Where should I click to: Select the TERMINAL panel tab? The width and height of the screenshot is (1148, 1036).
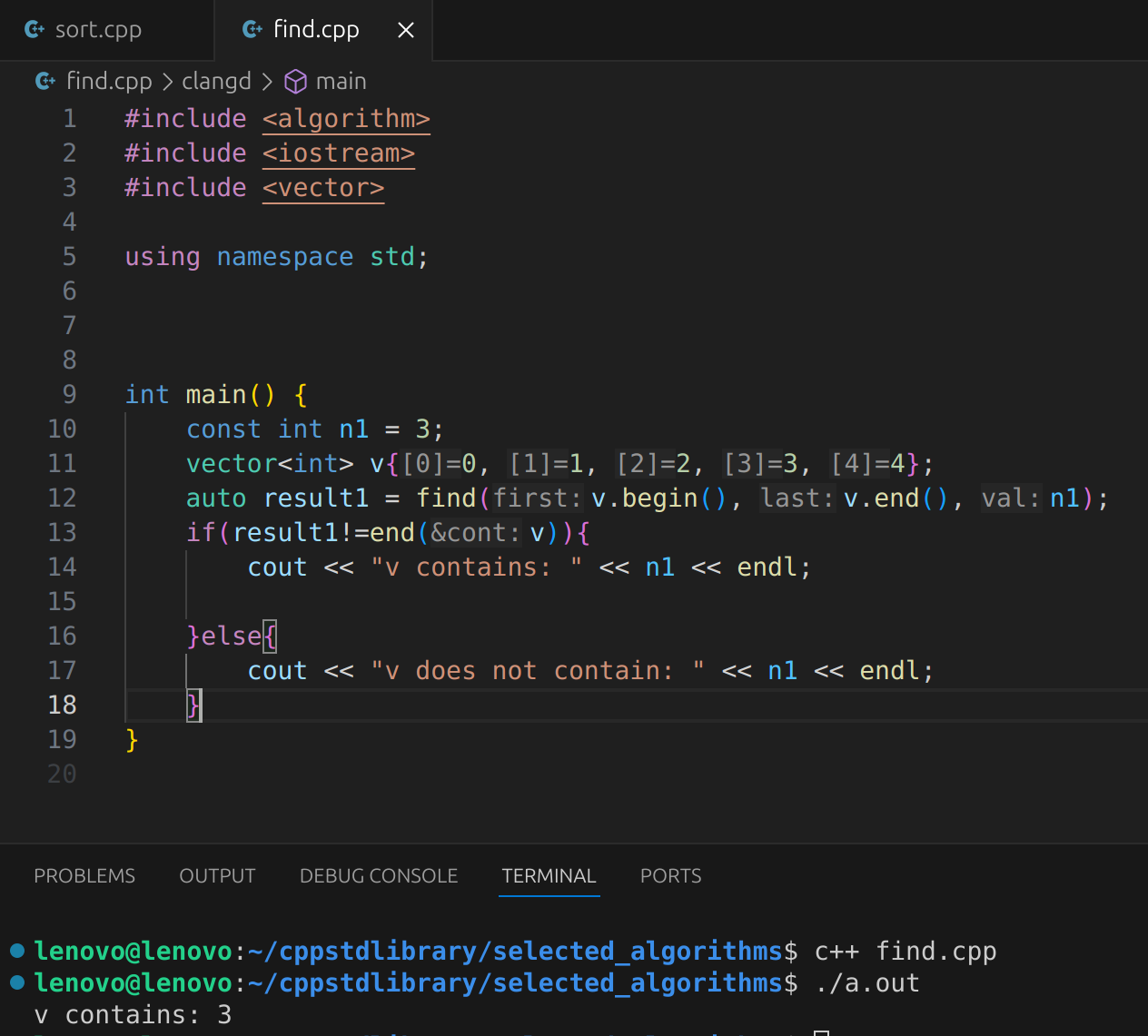pos(549,876)
